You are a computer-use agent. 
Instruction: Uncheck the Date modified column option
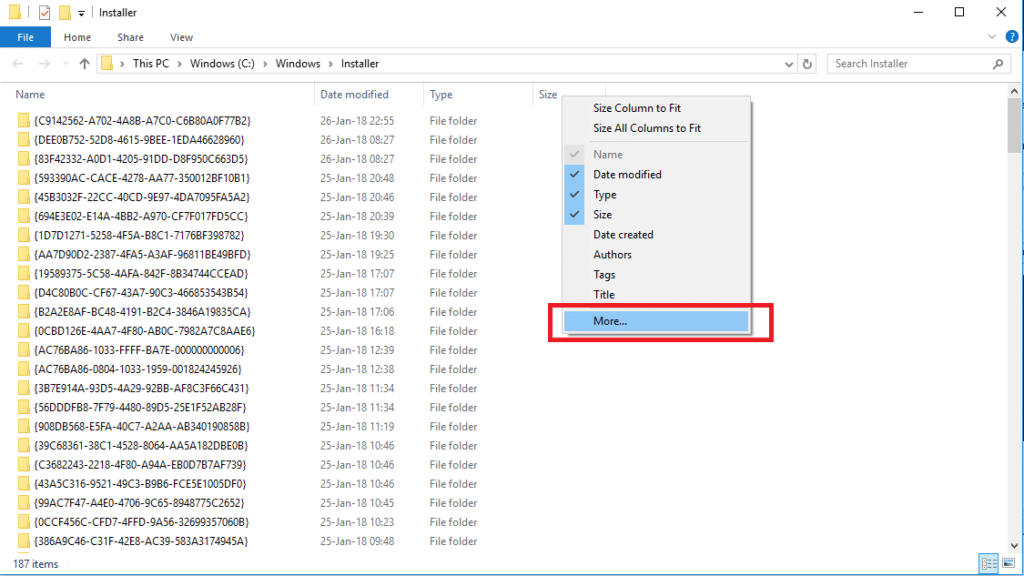coord(656,174)
